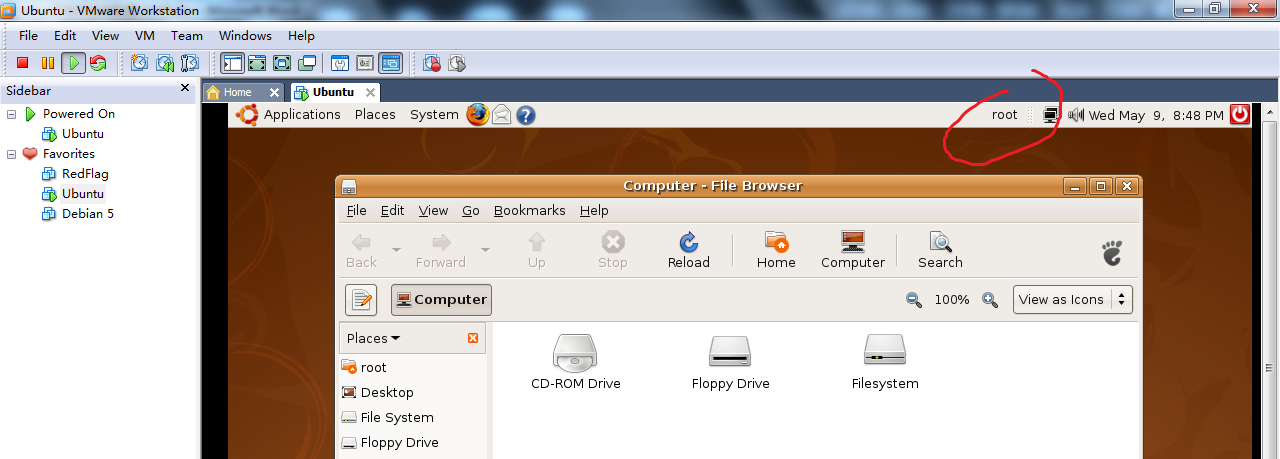1280x459 pixels.
Task: Toggle text-based location bar edit button
Action: 361,300
